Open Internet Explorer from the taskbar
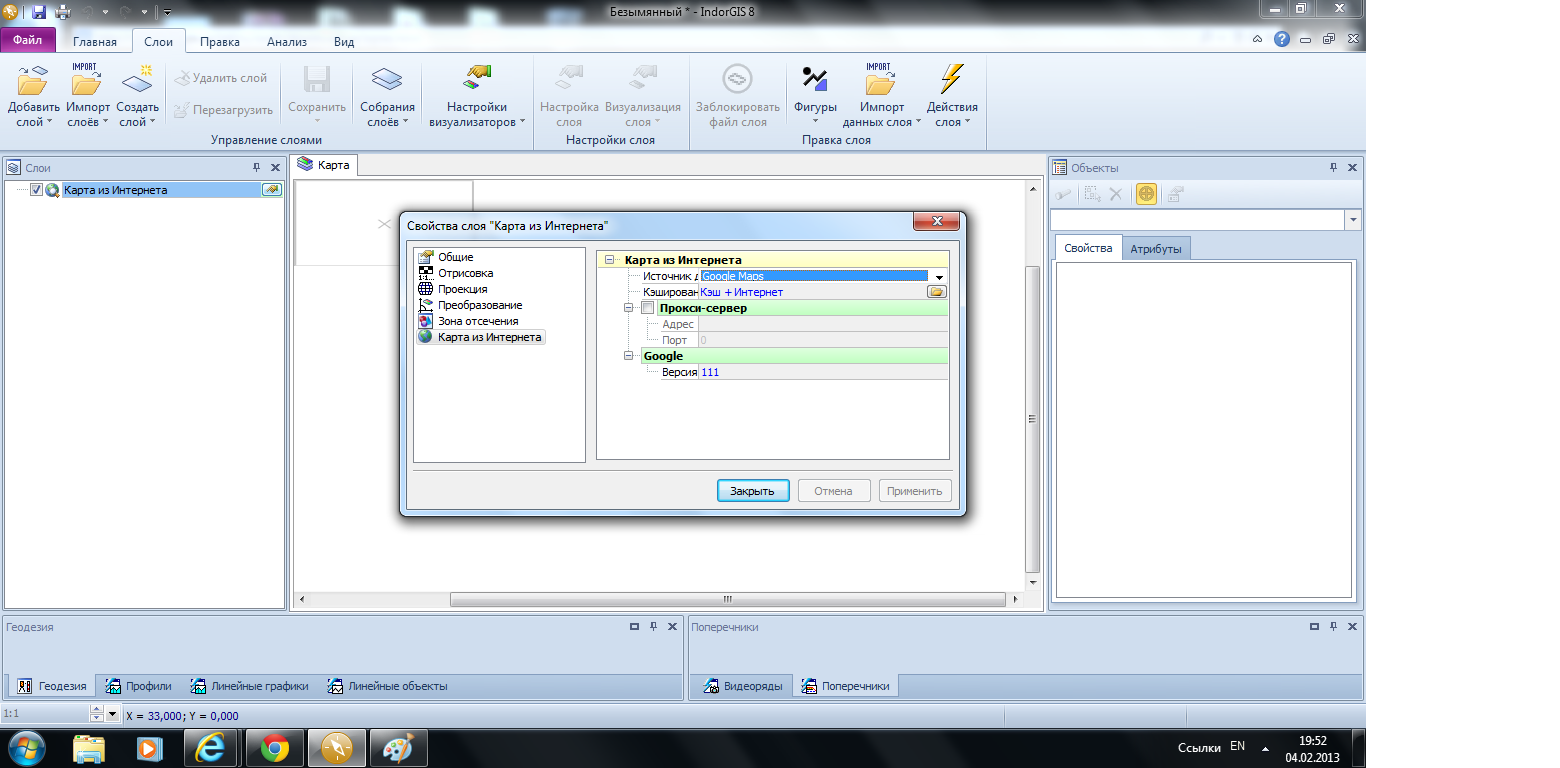1560x768 pixels. coord(209,747)
